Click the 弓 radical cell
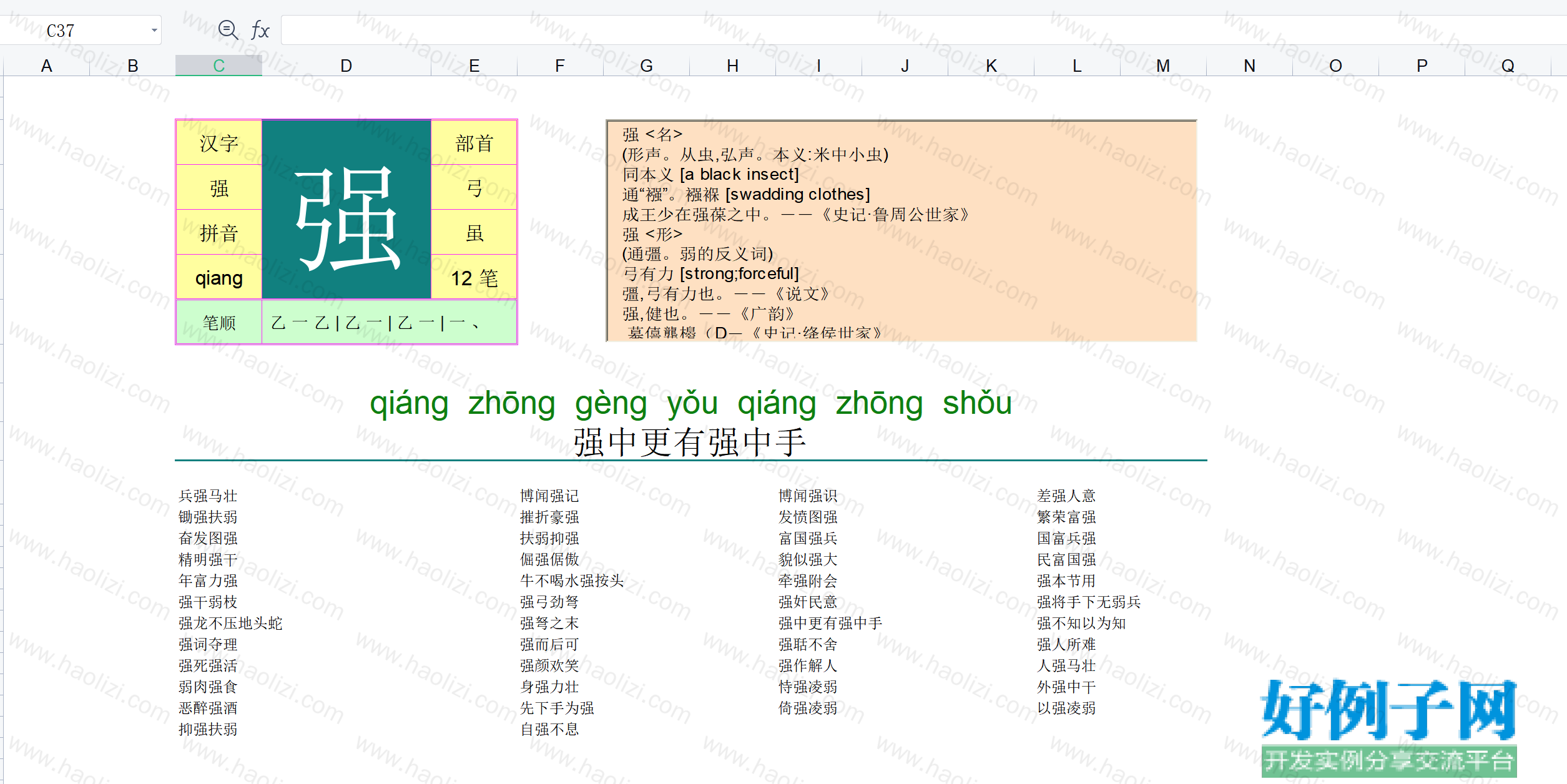This screenshot has width=1567, height=784. 474,188
